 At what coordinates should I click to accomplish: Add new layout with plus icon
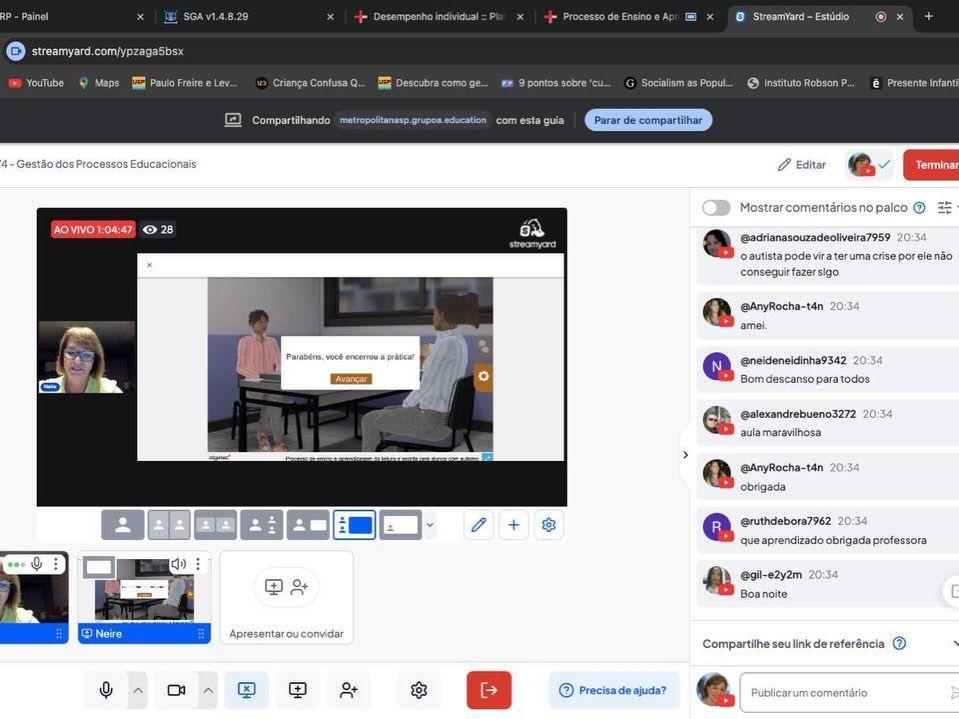[514, 525]
